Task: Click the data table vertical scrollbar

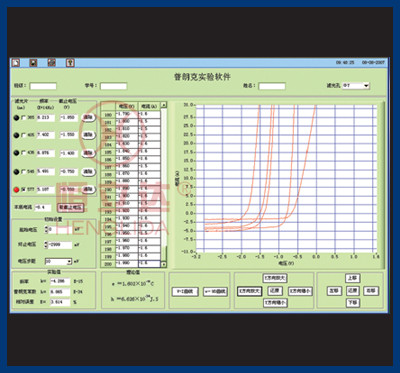Action: point(164,185)
